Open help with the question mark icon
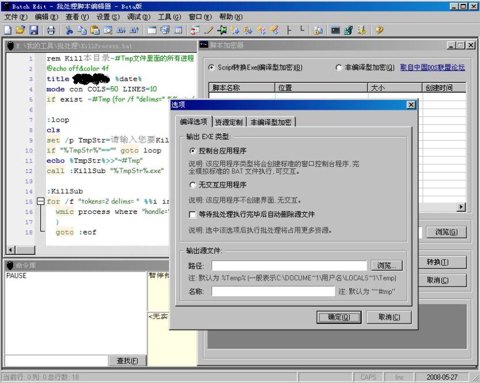The width and height of the screenshot is (480, 383). click(x=379, y=30)
